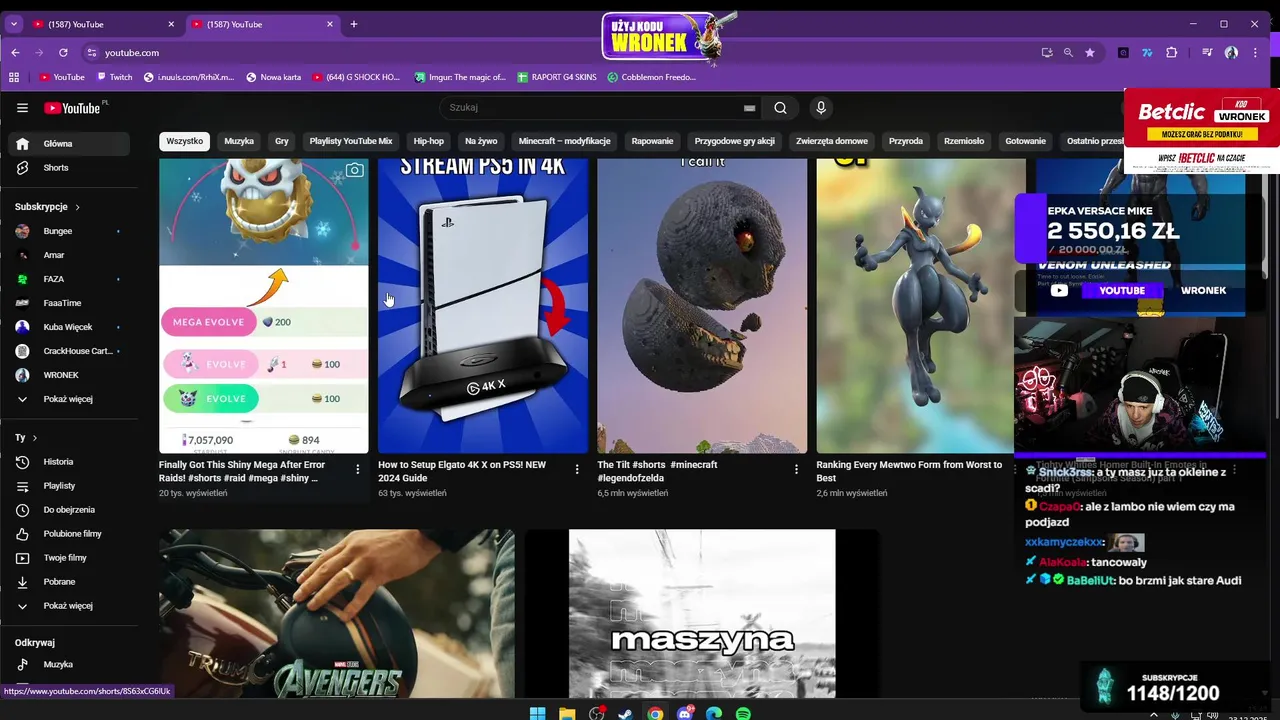Screen dimensions: 1280x720
Task: Open Muzyka under Odkrywaj
Action: click(68, 664)
